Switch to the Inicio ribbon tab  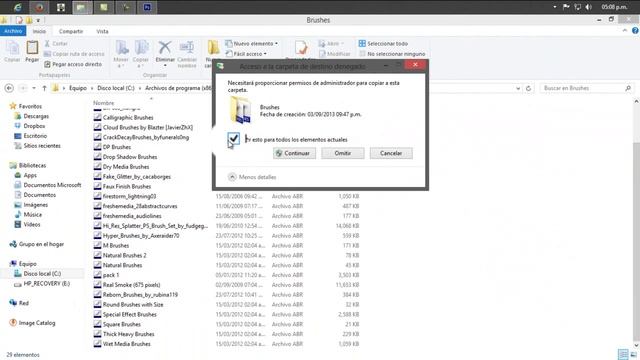39,31
